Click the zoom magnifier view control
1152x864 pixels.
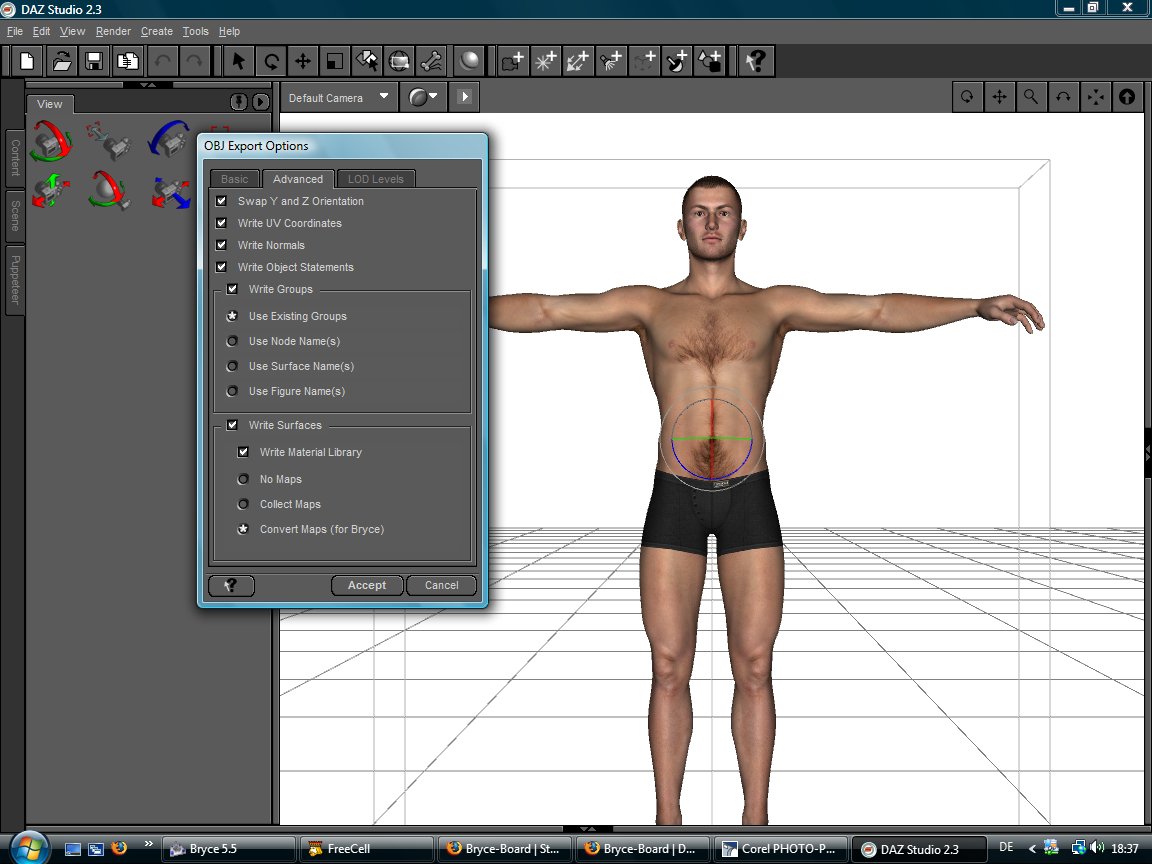[x=1030, y=97]
